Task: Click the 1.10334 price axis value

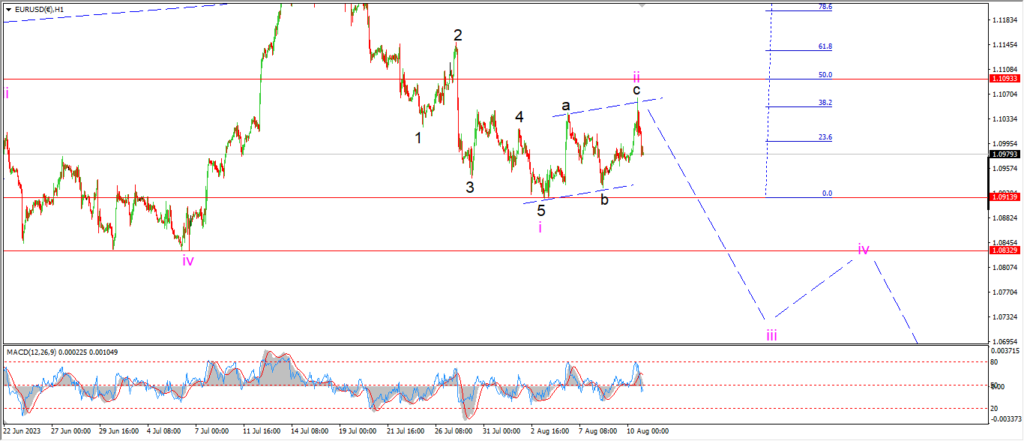Action: (1003, 119)
